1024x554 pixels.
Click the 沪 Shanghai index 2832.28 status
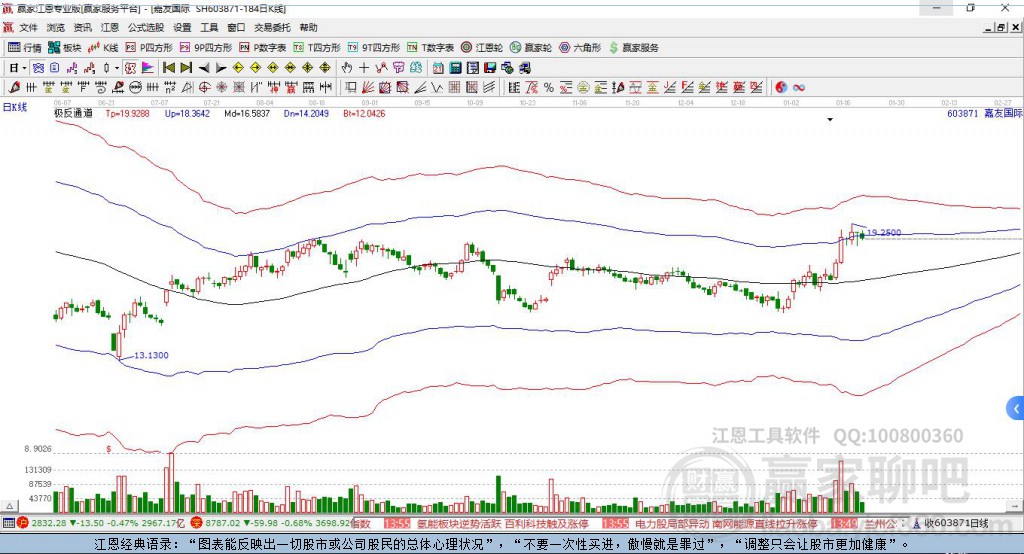click(x=101, y=523)
